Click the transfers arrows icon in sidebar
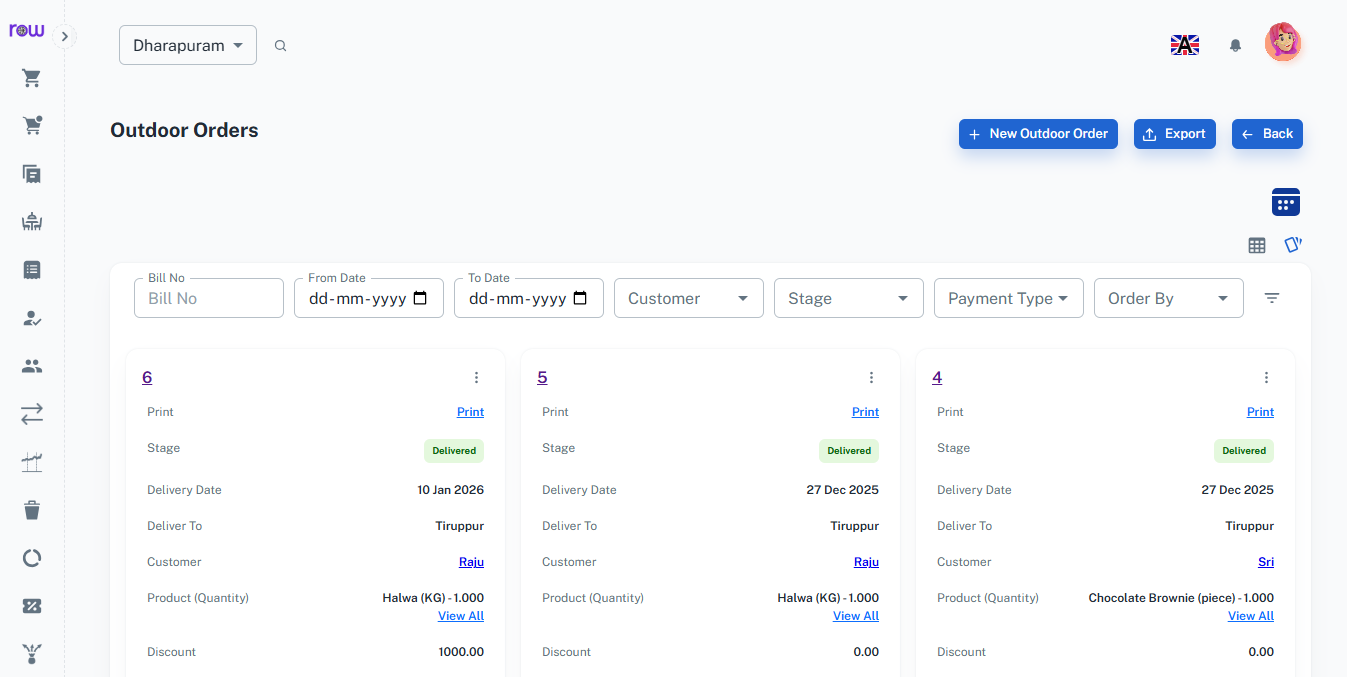 31,413
